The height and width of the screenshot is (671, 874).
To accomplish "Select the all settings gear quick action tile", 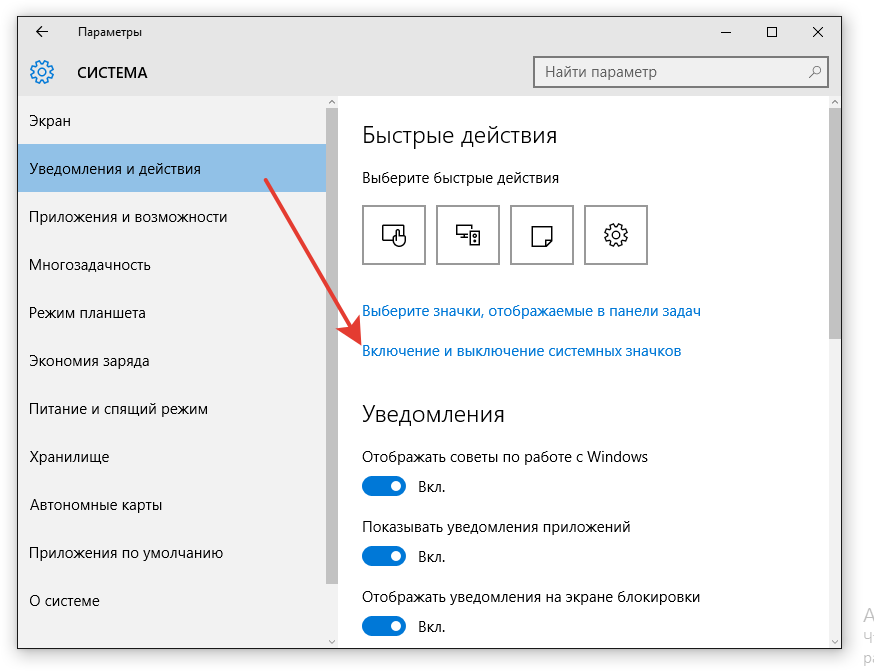I will (616, 235).
